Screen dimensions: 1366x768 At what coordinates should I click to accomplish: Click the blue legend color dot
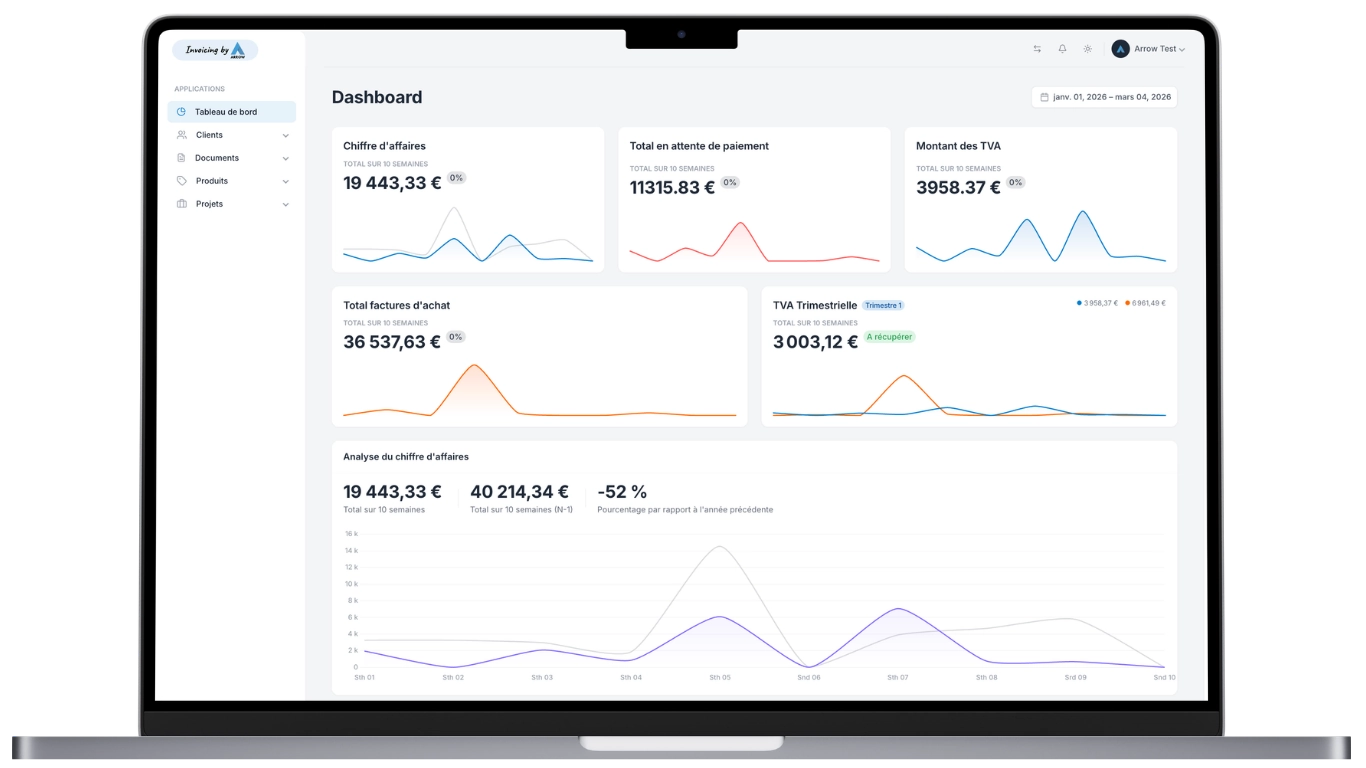point(1078,303)
